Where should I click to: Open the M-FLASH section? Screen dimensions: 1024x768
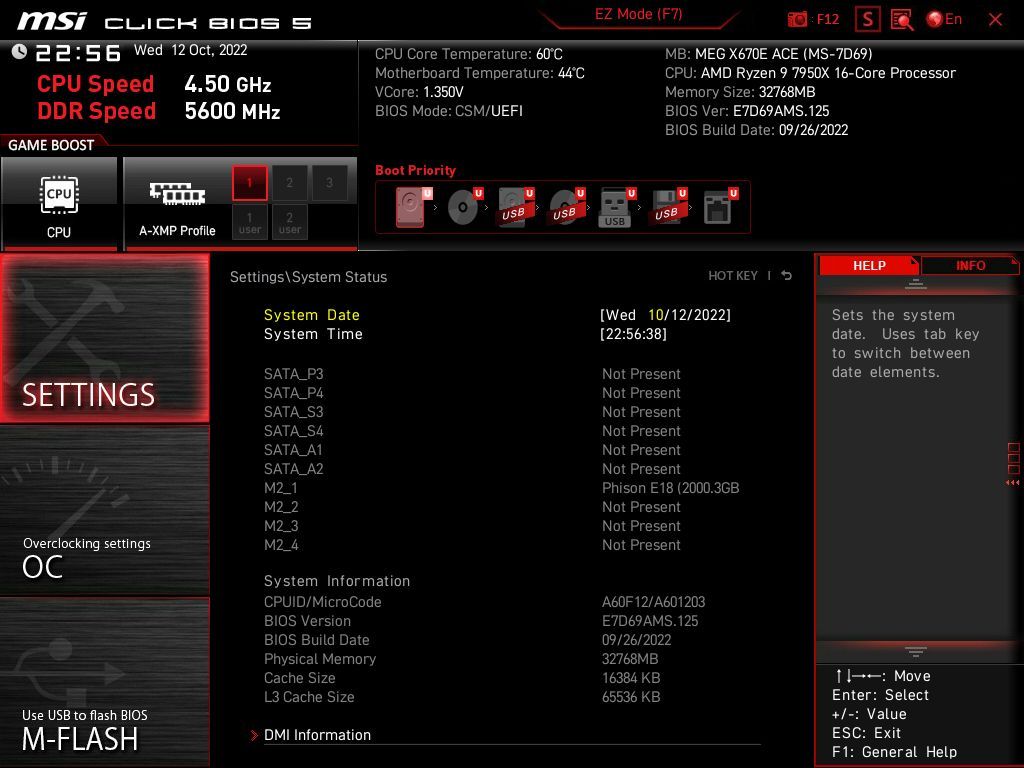point(104,682)
